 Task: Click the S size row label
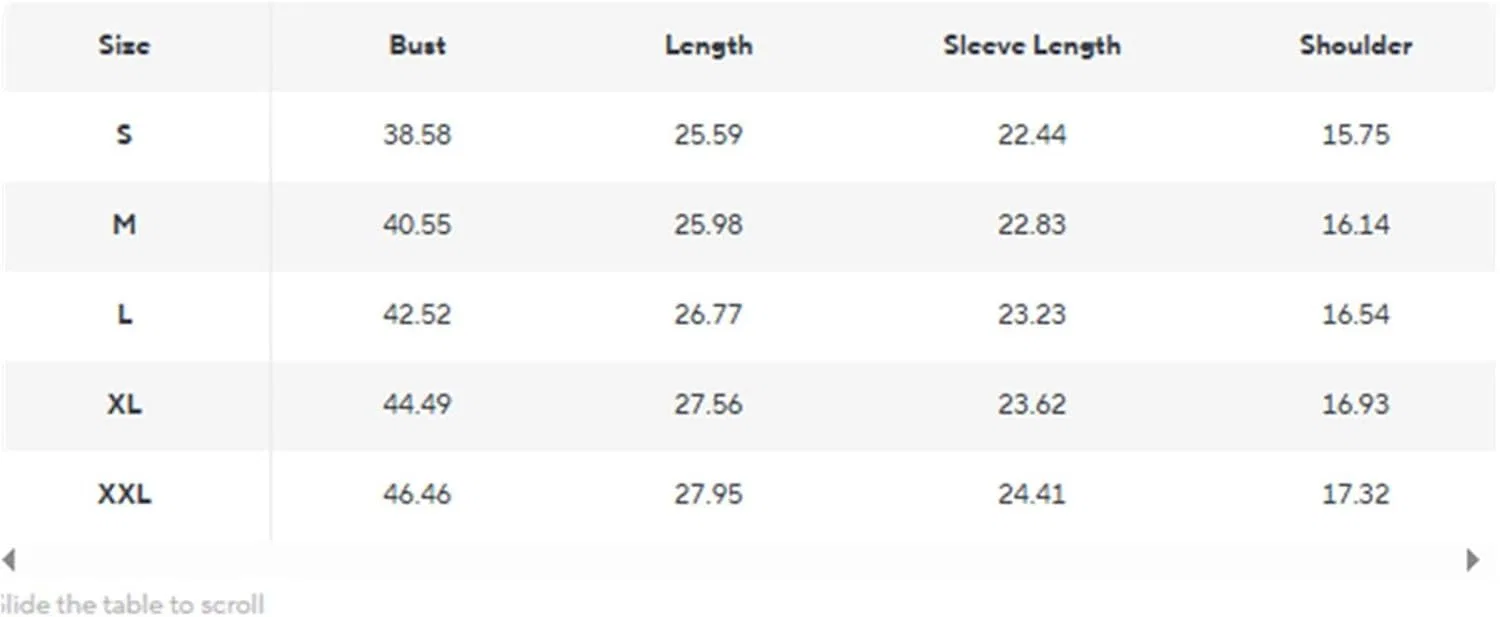click(124, 134)
